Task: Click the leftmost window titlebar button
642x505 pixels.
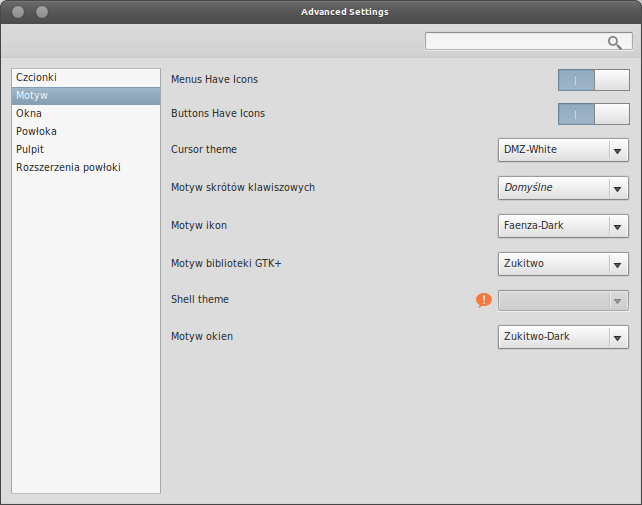Action: coord(18,12)
